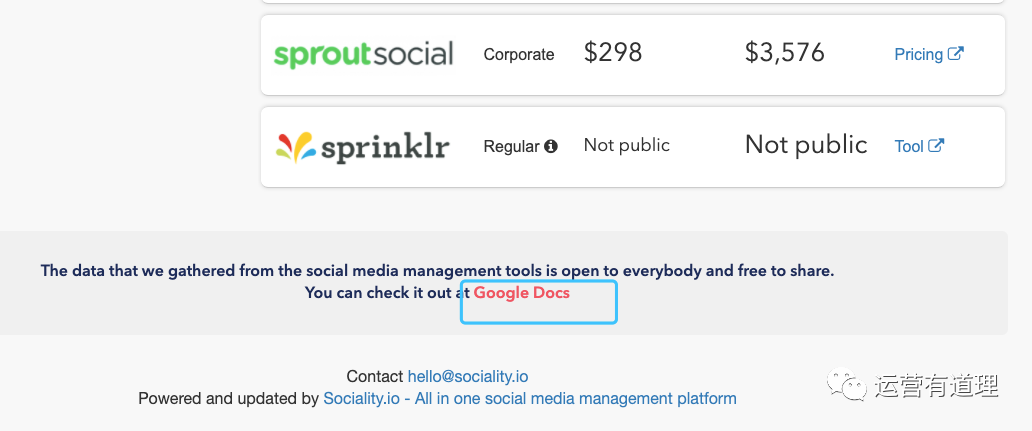Select the Corporate plan label
This screenshot has width=1032, height=431.
[x=519, y=54]
